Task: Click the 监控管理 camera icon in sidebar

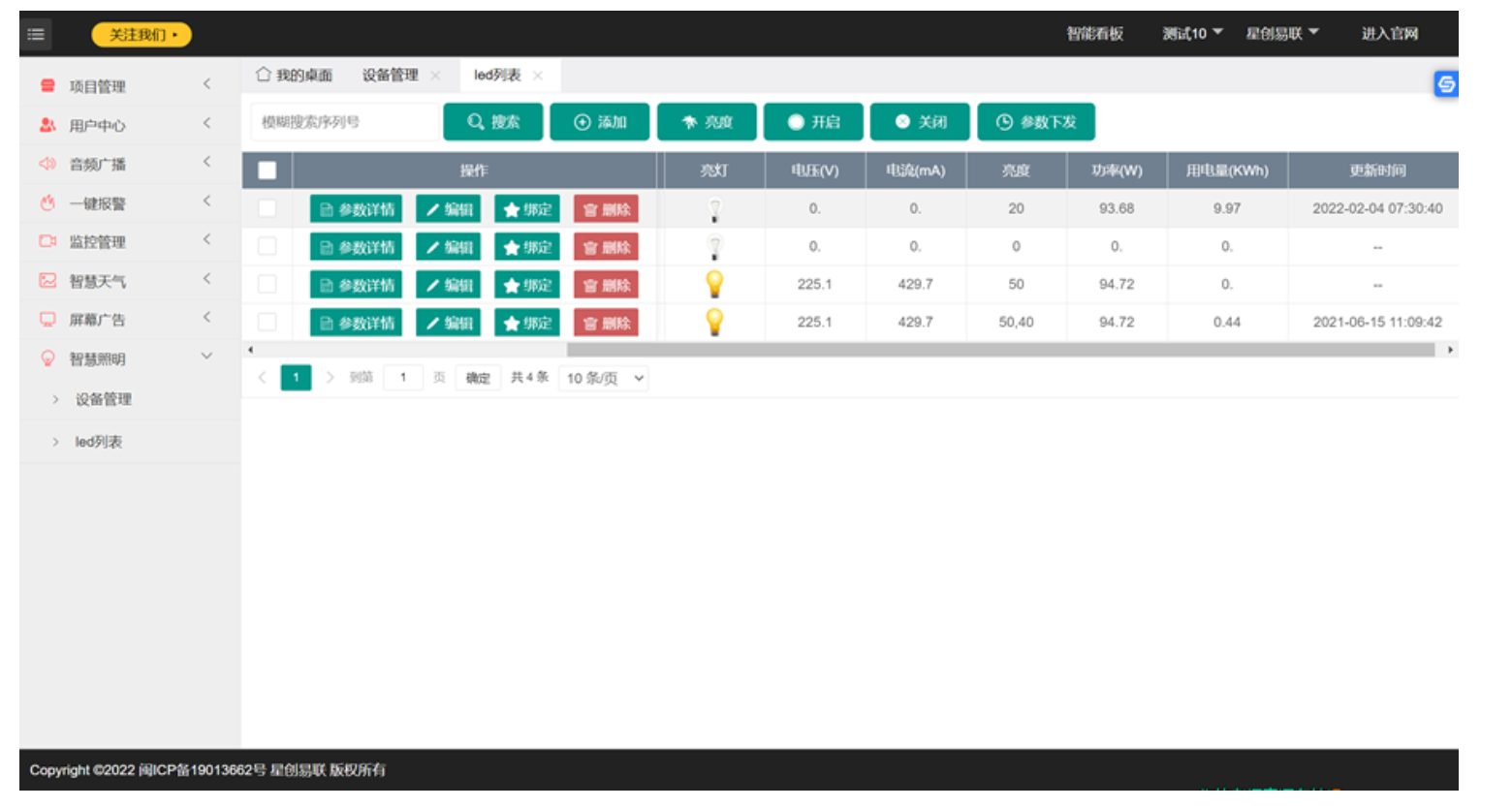Action: (47, 241)
